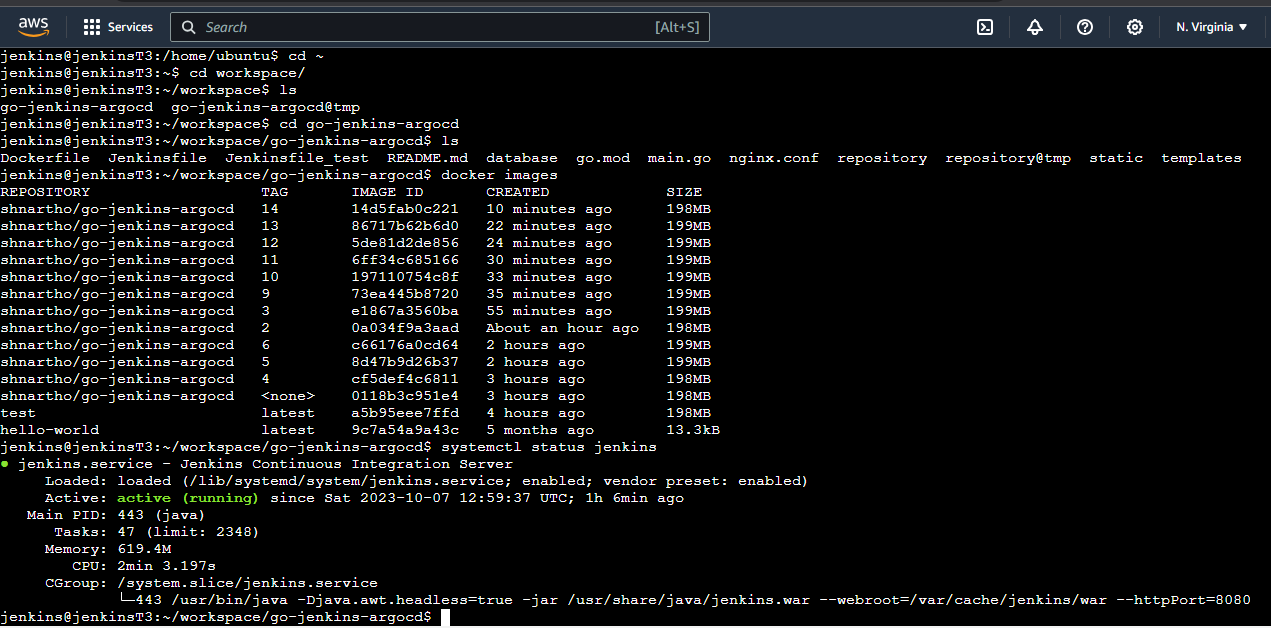This screenshot has height=628, width=1271.
Task: Click image ID 0a034f9a3aad
Action: 405,328
